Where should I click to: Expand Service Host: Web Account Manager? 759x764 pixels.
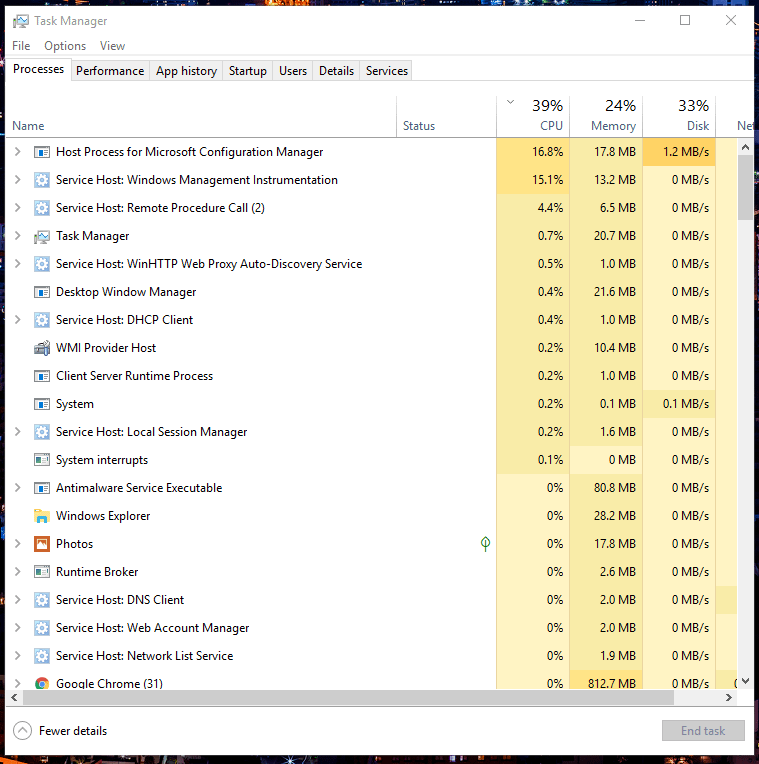pyautogui.click(x=17, y=628)
